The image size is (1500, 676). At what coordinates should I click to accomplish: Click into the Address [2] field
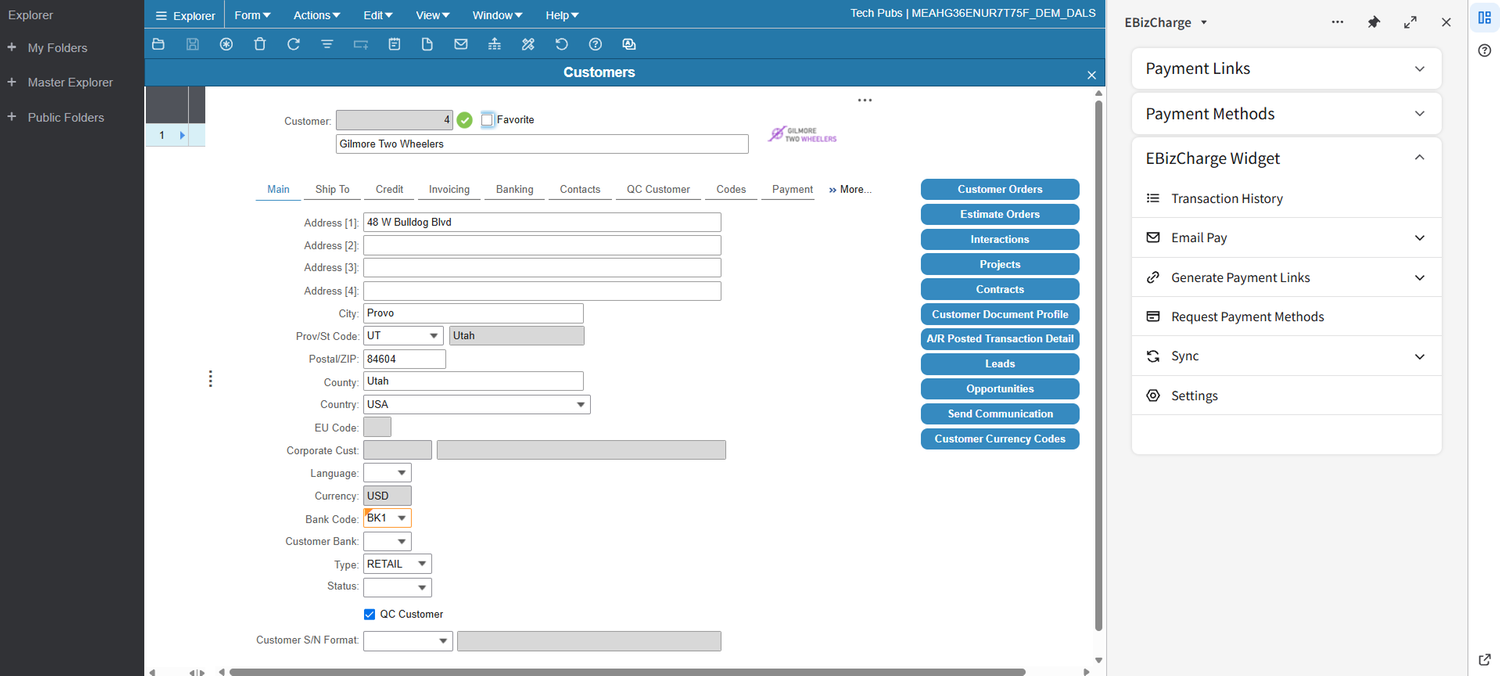click(x=542, y=245)
